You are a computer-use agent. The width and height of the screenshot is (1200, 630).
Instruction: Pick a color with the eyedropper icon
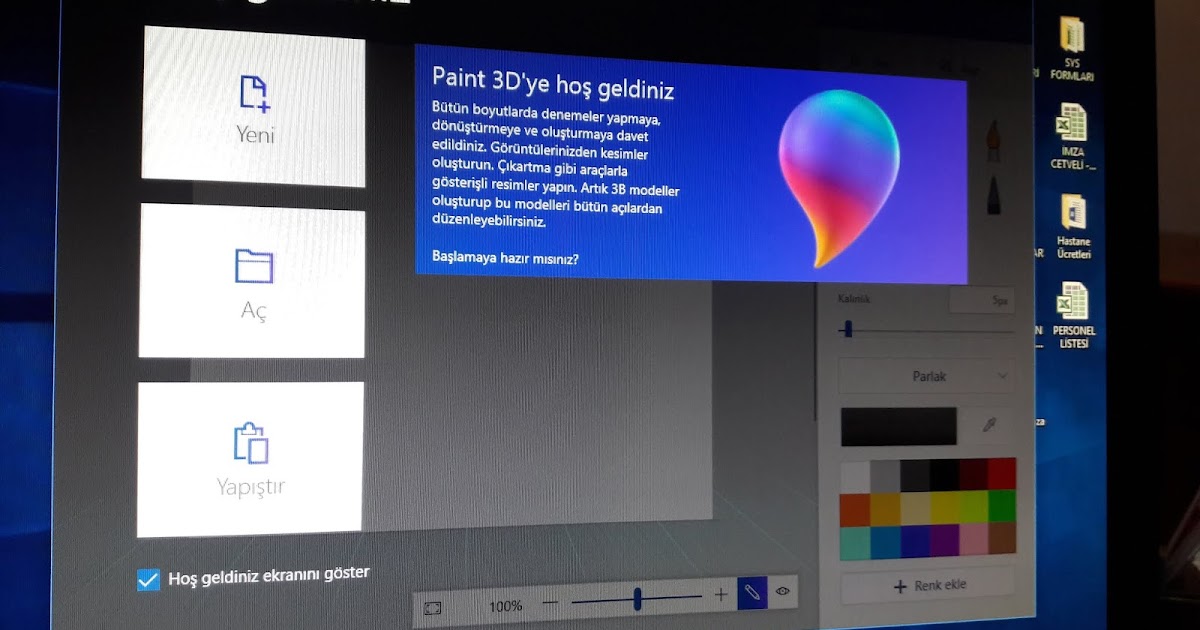(989, 425)
